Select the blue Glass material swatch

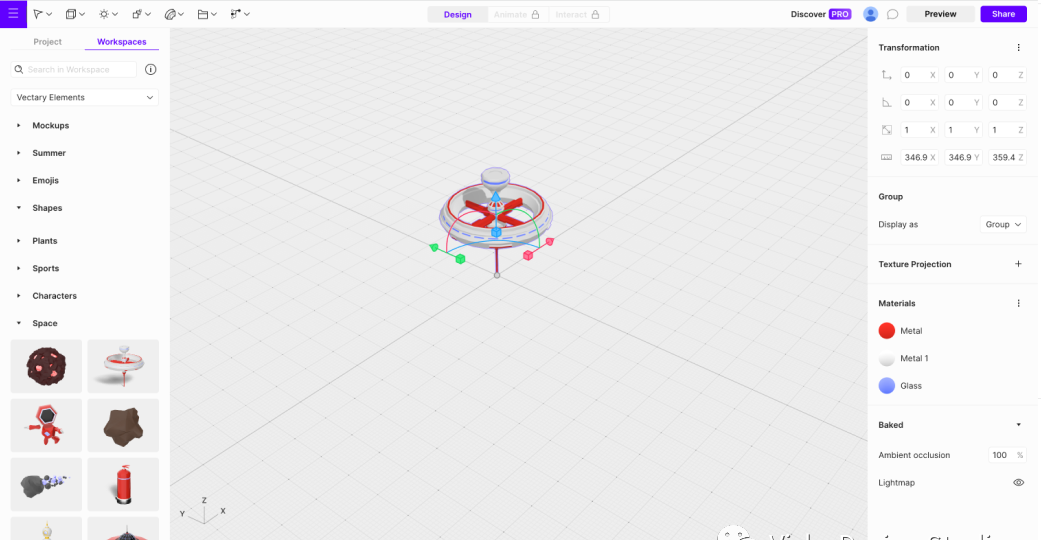point(886,386)
